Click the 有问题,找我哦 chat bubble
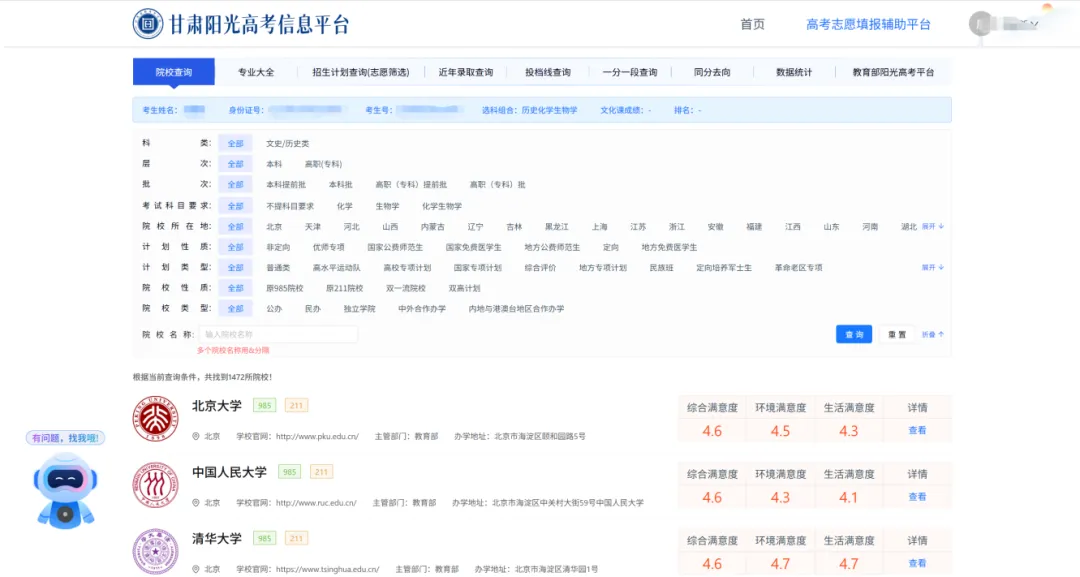Viewport: 1080px width, 577px height. (65, 438)
